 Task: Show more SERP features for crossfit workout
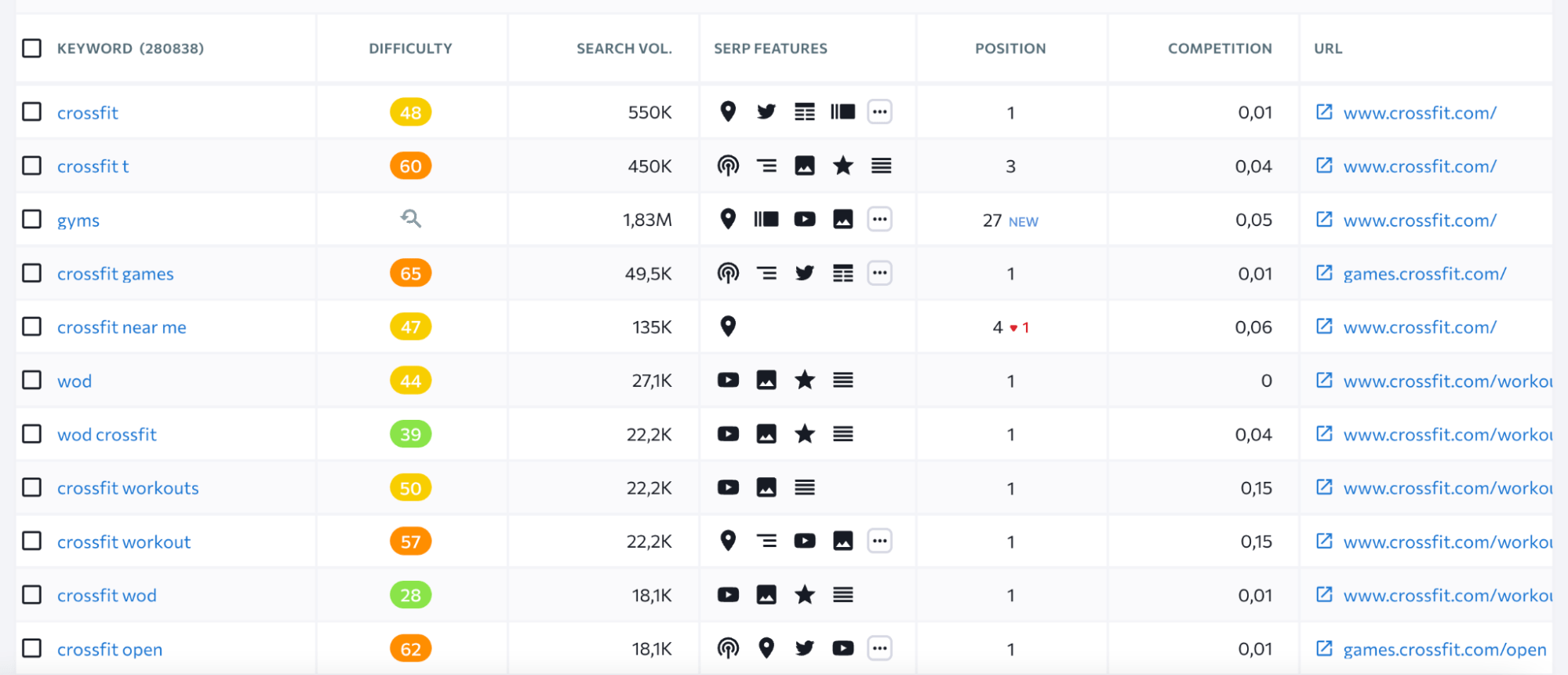tap(880, 541)
